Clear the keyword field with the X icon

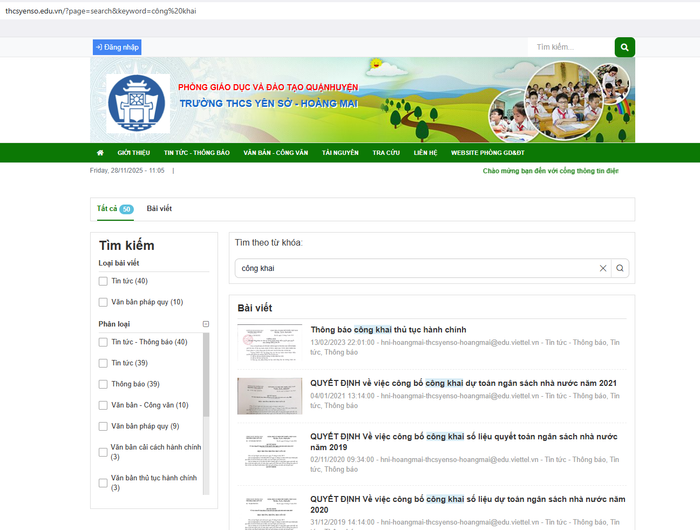(x=603, y=268)
